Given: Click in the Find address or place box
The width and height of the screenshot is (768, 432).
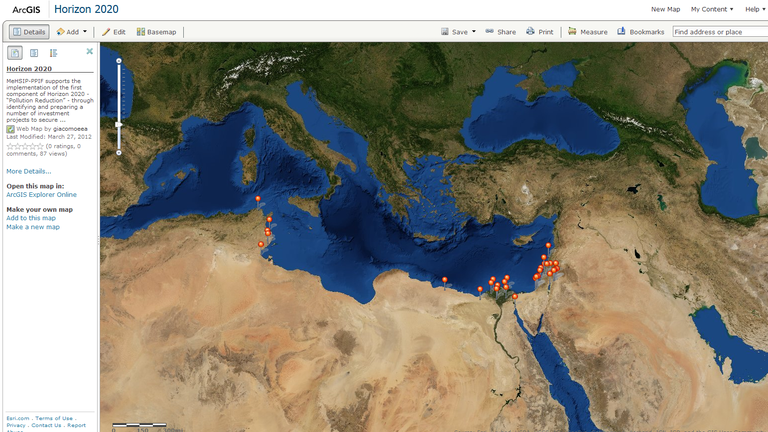Looking at the screenshot, I should point(720,32).
